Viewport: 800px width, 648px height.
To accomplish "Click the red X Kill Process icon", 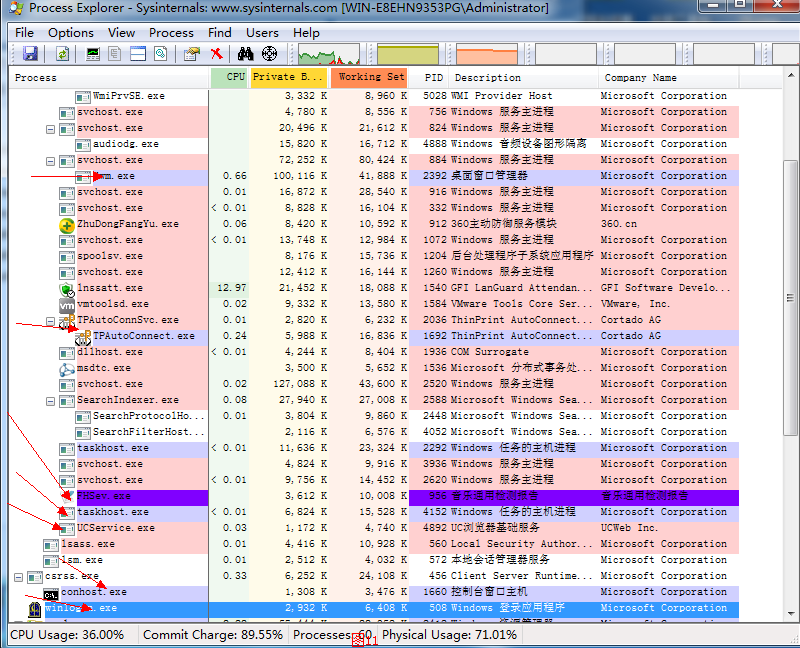I will [x=217, y=54].
